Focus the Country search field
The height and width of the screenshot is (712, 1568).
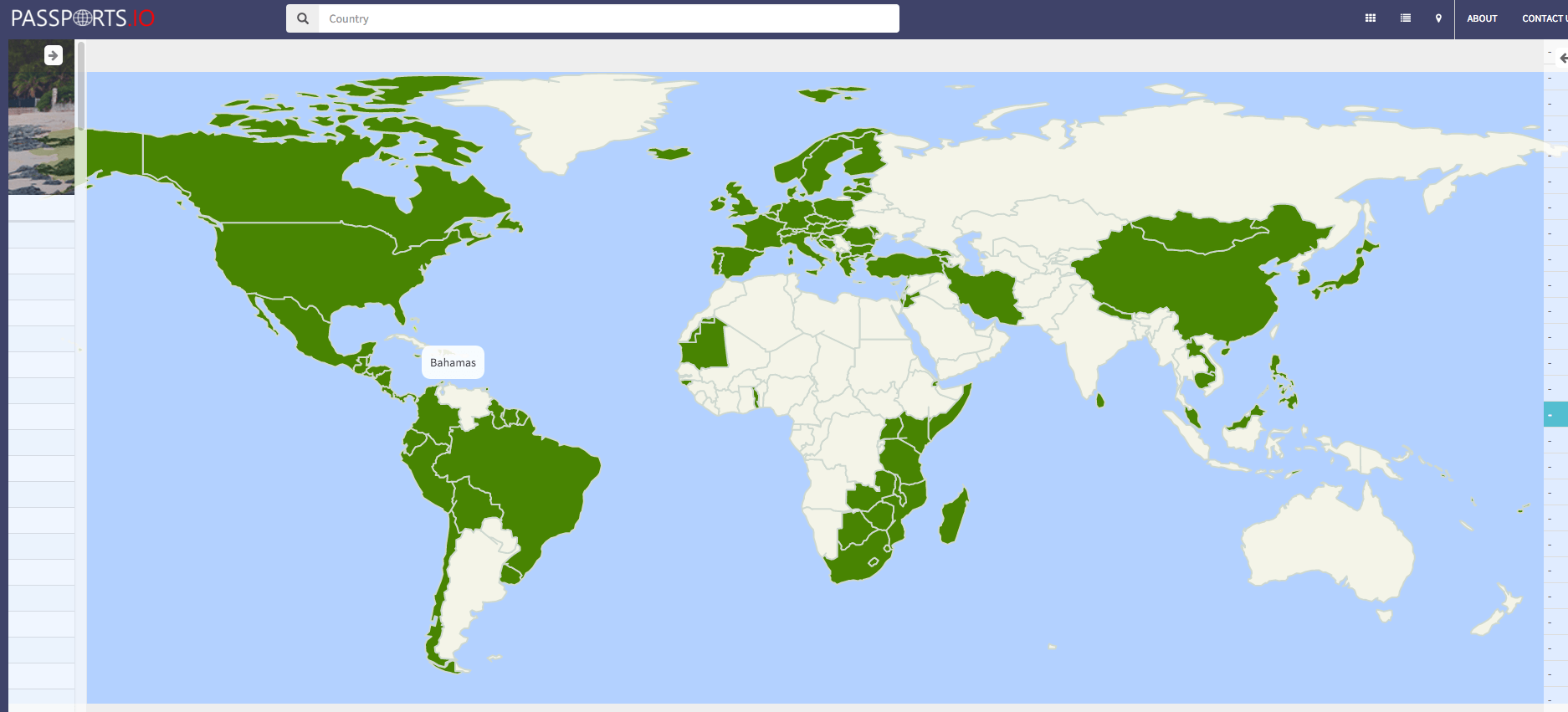point(608,18)
